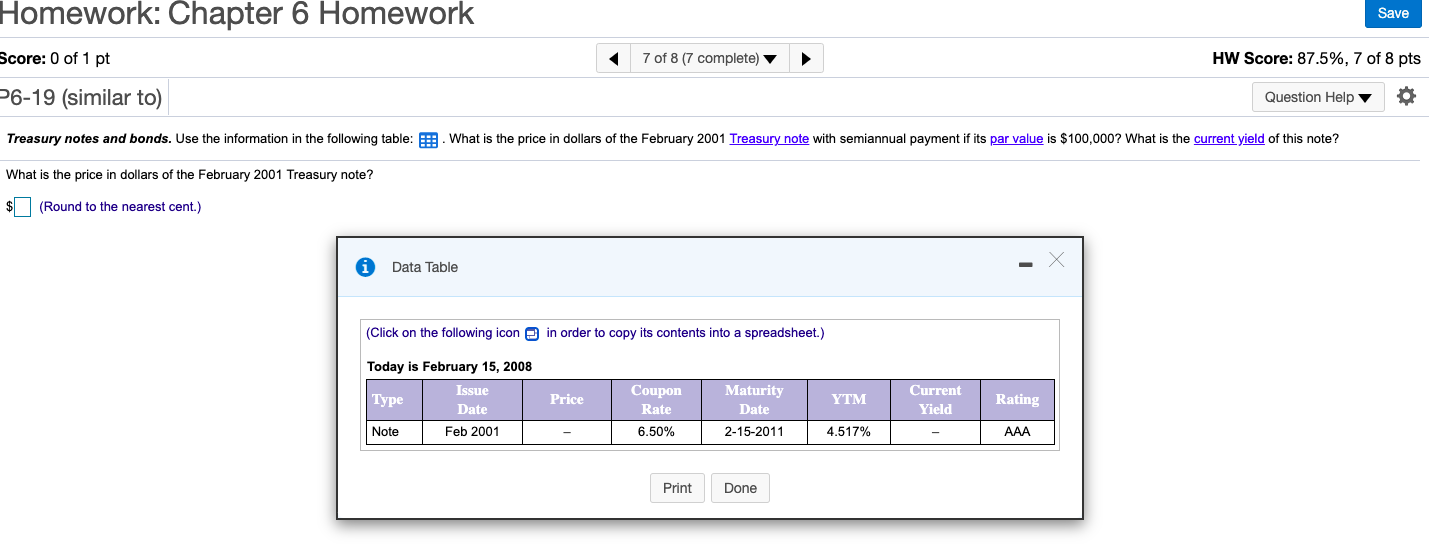The image size is (1429, 551).
Task: Open the settings gear icon
Action: pyautogui.click(x=1406, y=97)
